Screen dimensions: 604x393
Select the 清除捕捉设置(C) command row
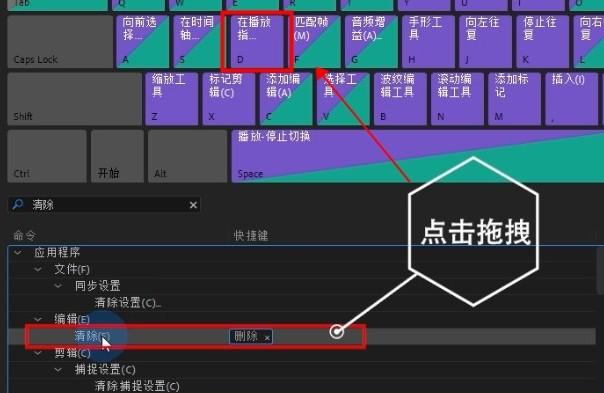302,386
